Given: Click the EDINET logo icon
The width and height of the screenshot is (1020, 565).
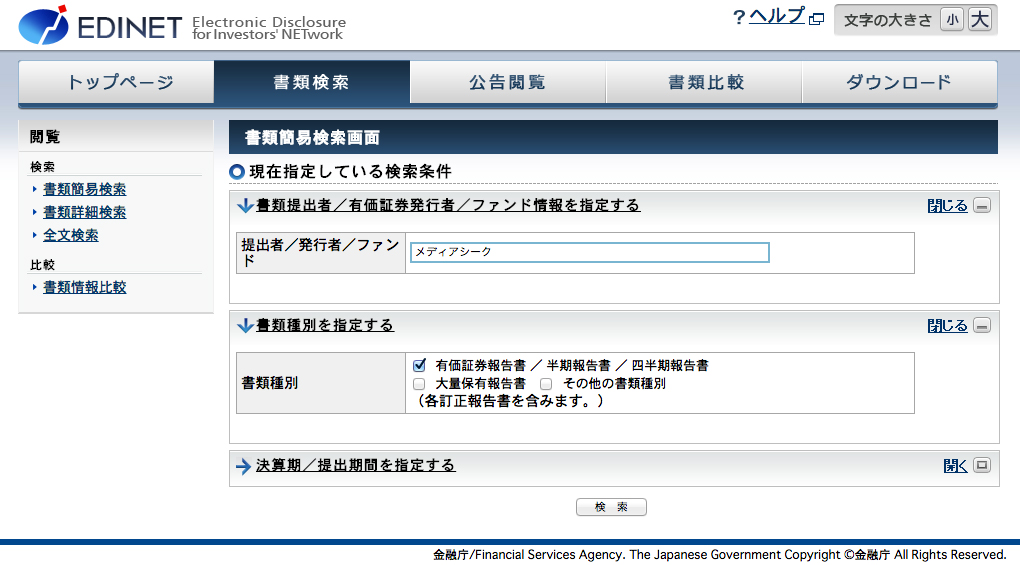Looking at the screenshot, I should tap(43, 26).
